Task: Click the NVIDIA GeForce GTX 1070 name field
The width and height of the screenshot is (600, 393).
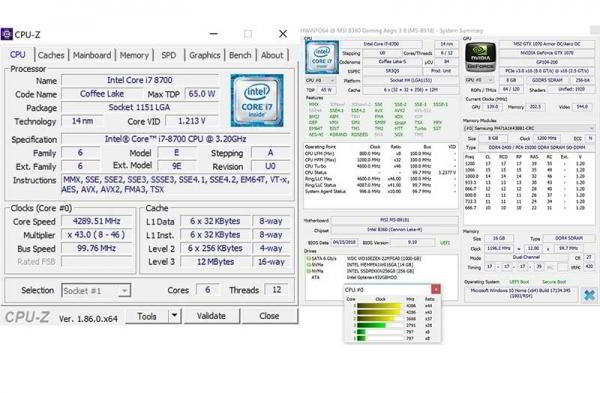Action: [x=546, y=53]
